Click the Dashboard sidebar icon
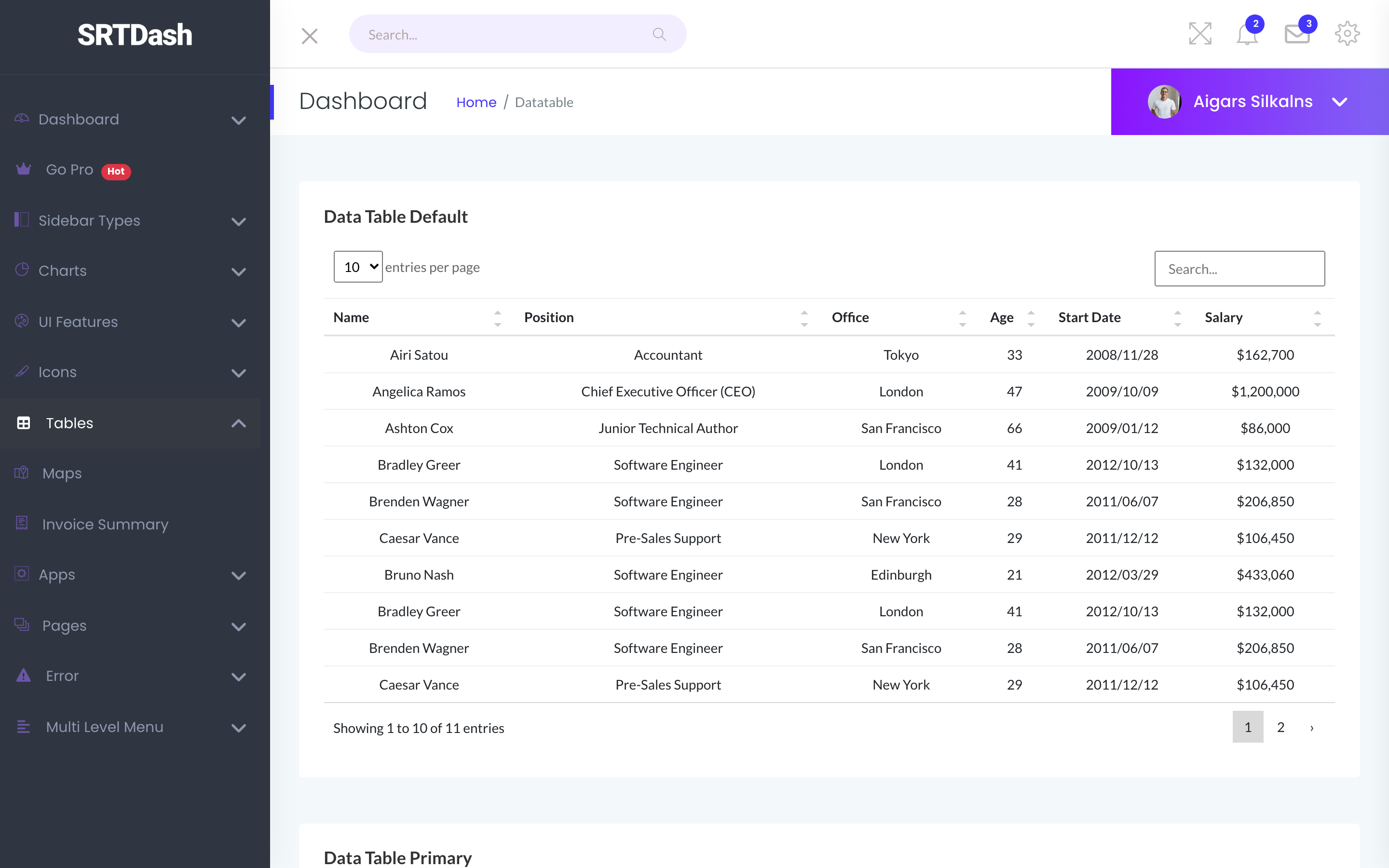The height and width of the screenshot is (868, 1389). (22, 119)
